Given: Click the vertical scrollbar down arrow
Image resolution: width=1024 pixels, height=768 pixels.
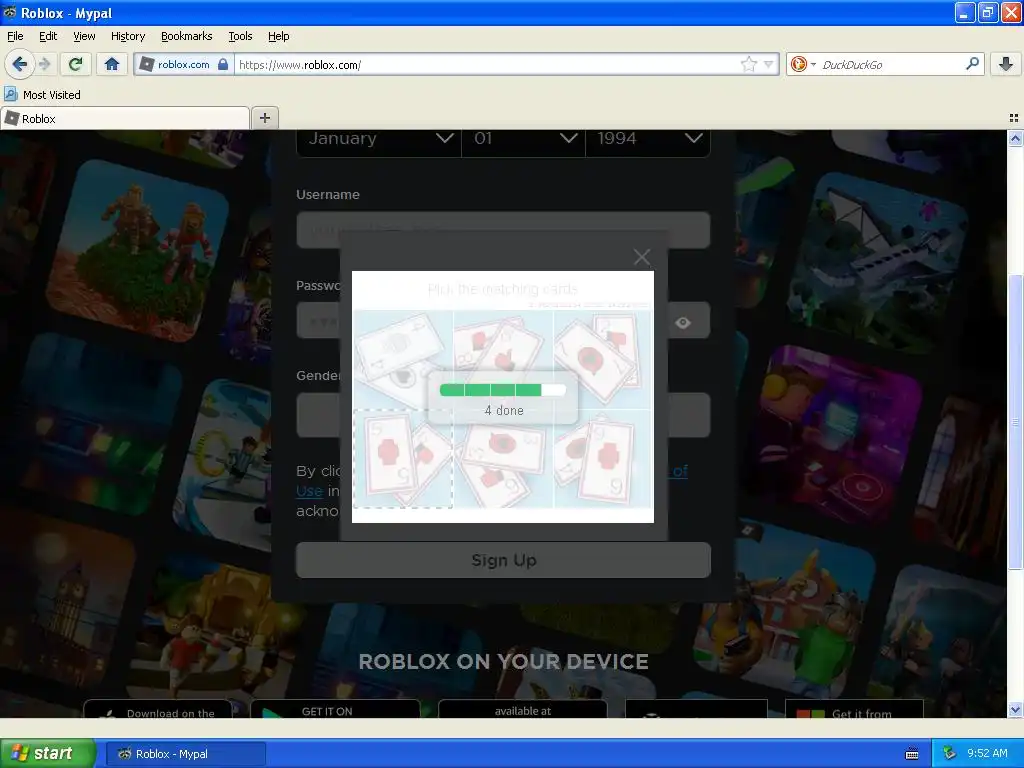Looking at the screenshot, I should tap(1015, 710).
